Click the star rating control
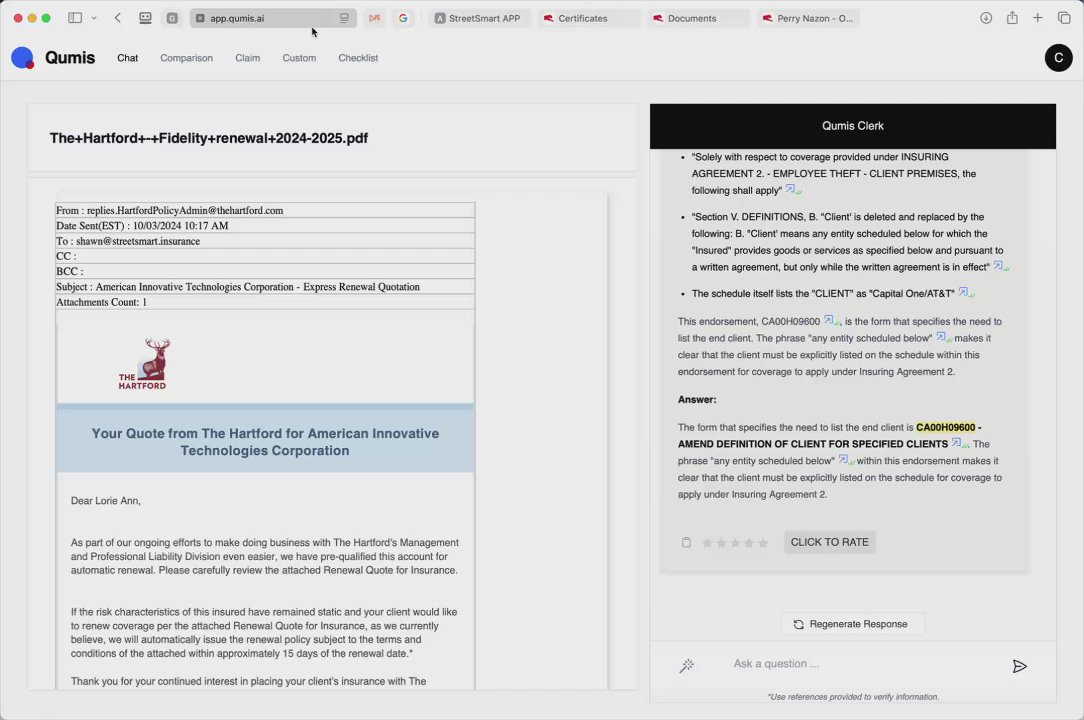The height and width of the screenshot is (720, 1084). [x=735, y=543]
